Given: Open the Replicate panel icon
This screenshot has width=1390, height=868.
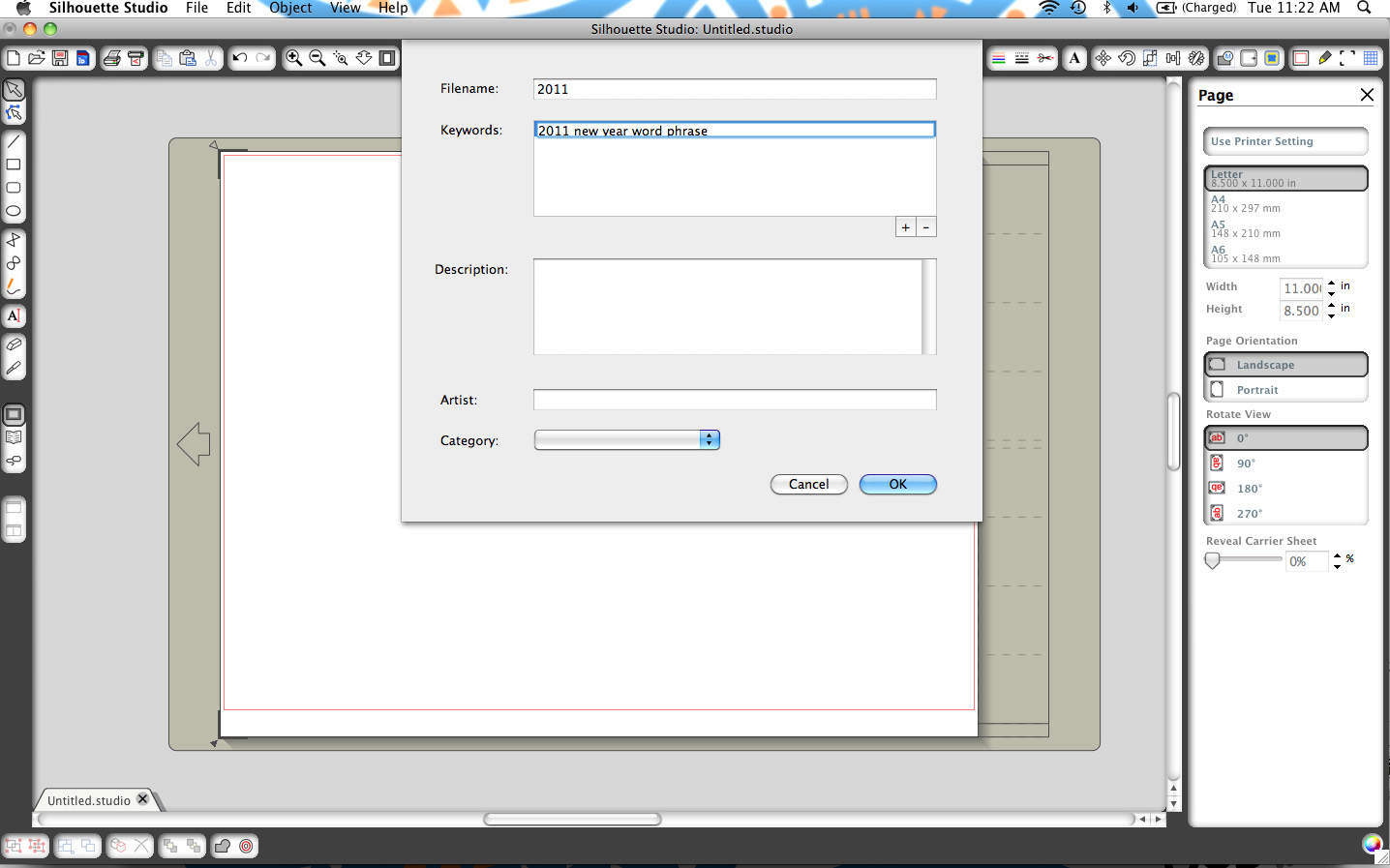Looking at the screenshot, I should [x=1196, y=59].
